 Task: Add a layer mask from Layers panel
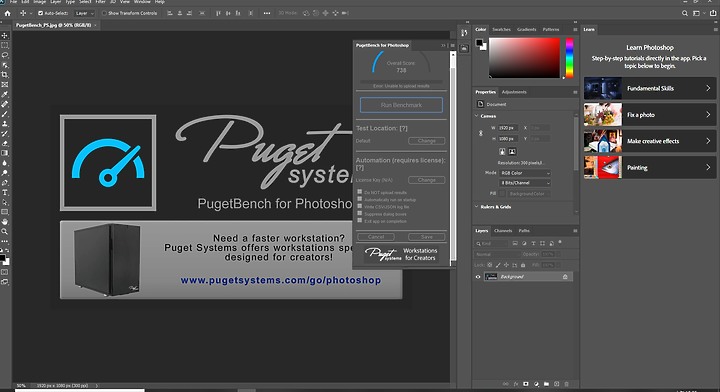click(x=526, y=384)
